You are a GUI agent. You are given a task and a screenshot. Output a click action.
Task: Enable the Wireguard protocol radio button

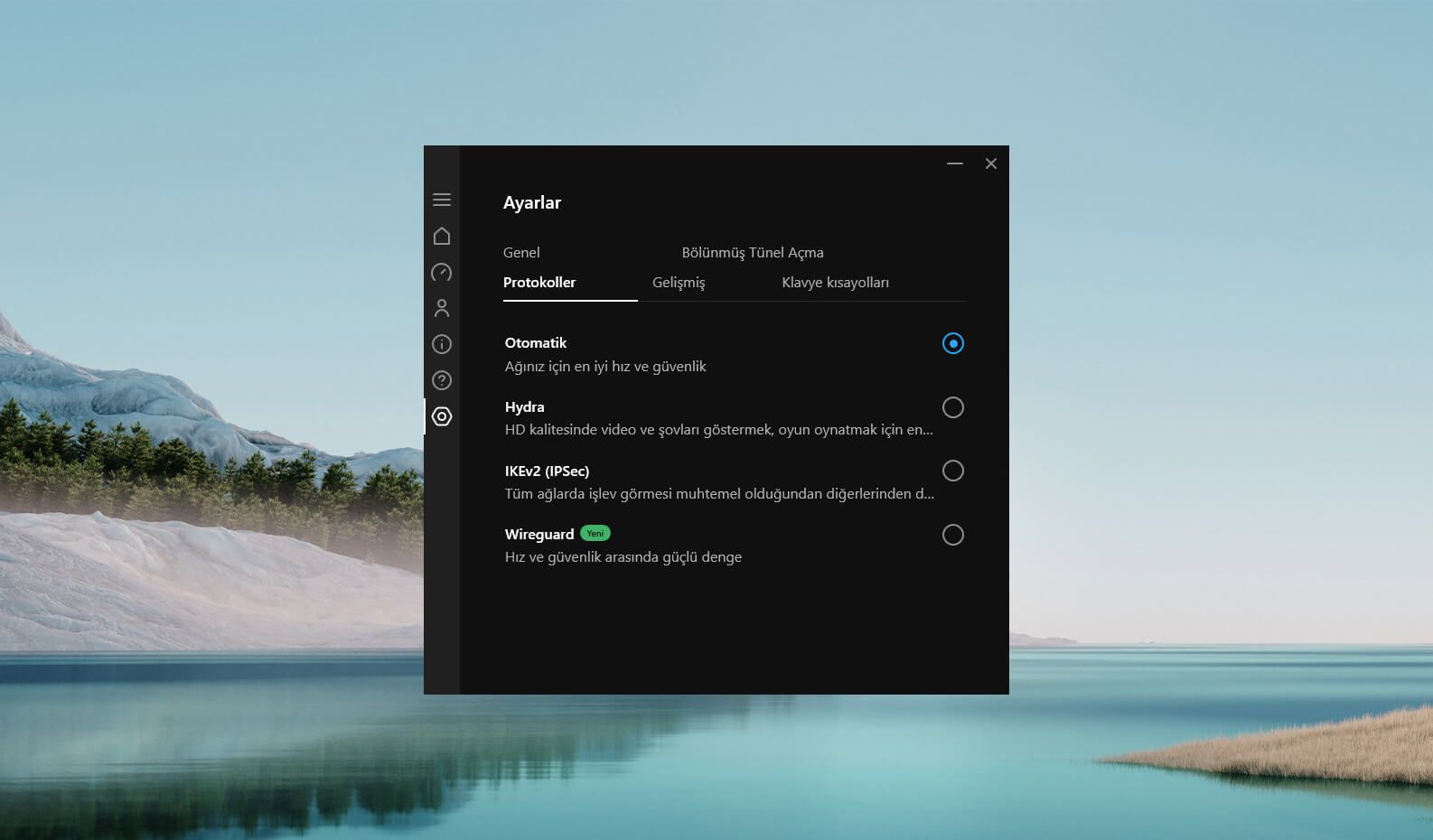point(953,535)
